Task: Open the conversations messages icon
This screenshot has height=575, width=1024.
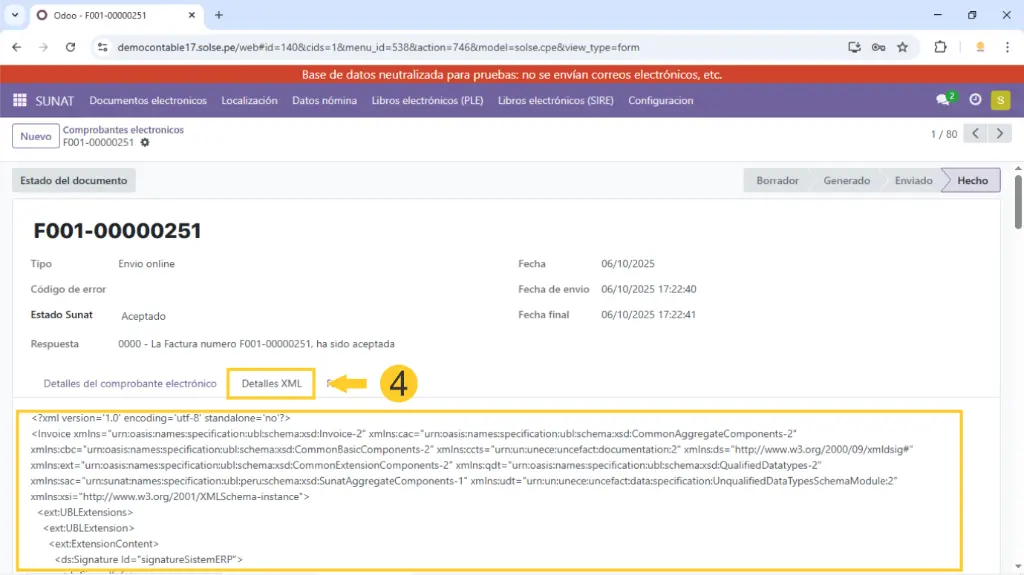Action: point(943,100)
